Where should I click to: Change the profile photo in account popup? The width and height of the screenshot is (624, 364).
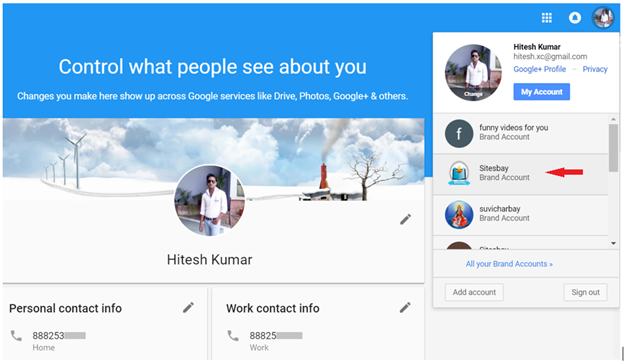point(473,94)
